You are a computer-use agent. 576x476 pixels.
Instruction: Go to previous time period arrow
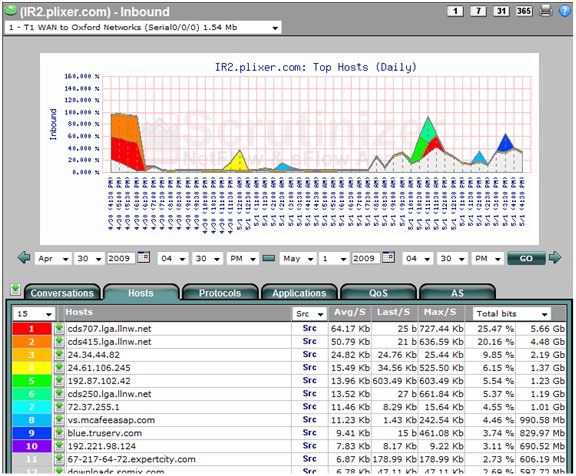[24, 257]
